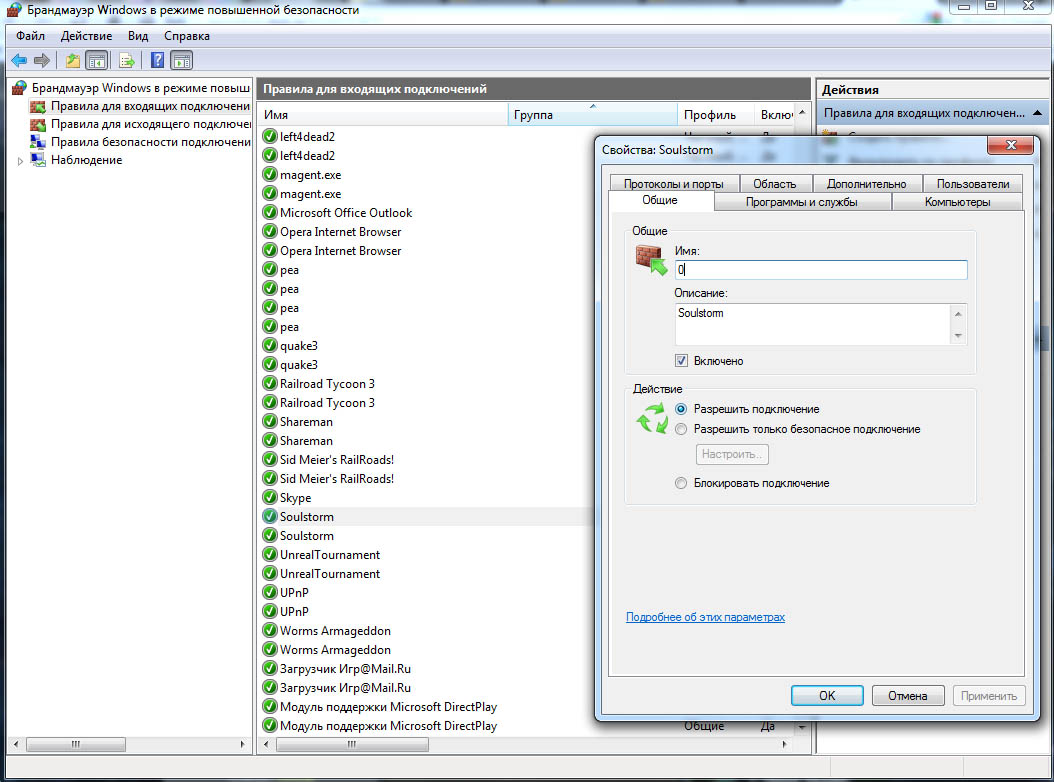The image size is (1054, 782).
Task: Open Help via the question mark icon
Action: [x=157, y=61]
